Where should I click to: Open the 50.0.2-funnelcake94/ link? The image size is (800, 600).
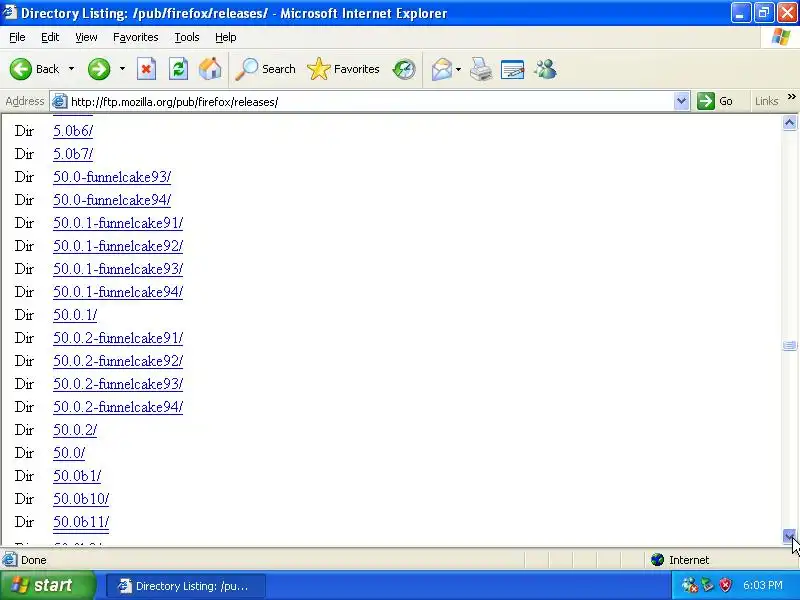coord(118,407)
